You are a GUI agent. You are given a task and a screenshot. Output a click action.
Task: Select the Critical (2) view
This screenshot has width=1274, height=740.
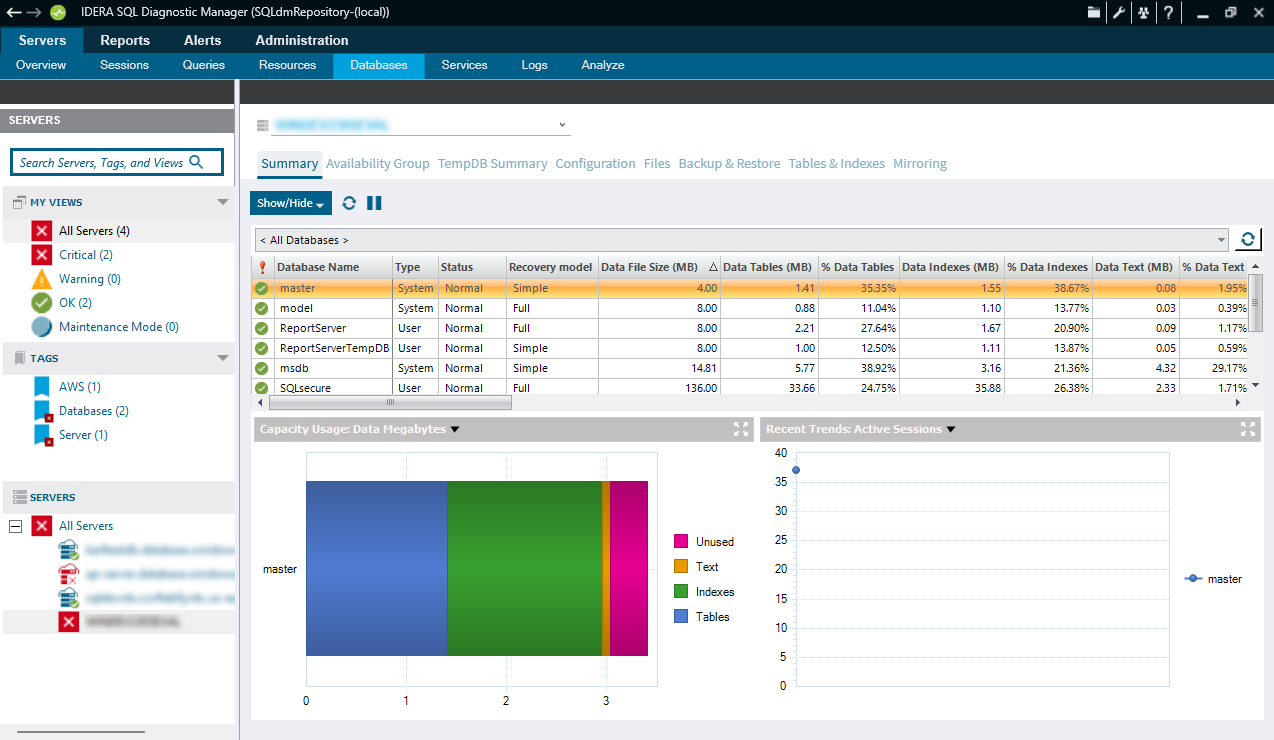tap(85, 255)
